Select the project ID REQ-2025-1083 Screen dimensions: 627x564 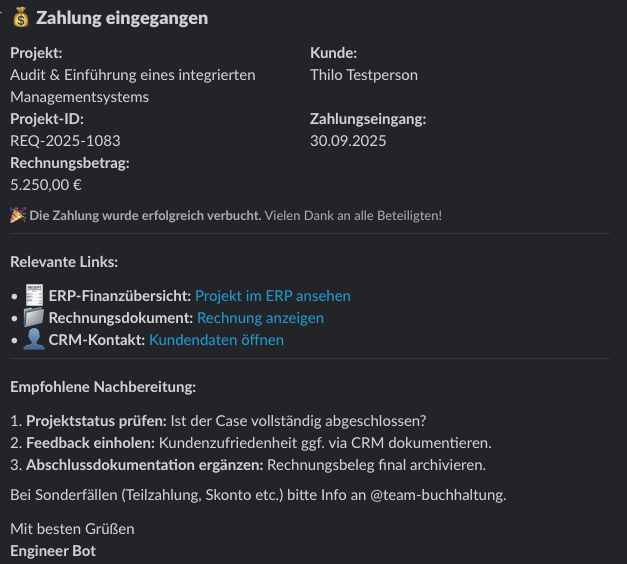pyautogui.click(x=65, y=141)
